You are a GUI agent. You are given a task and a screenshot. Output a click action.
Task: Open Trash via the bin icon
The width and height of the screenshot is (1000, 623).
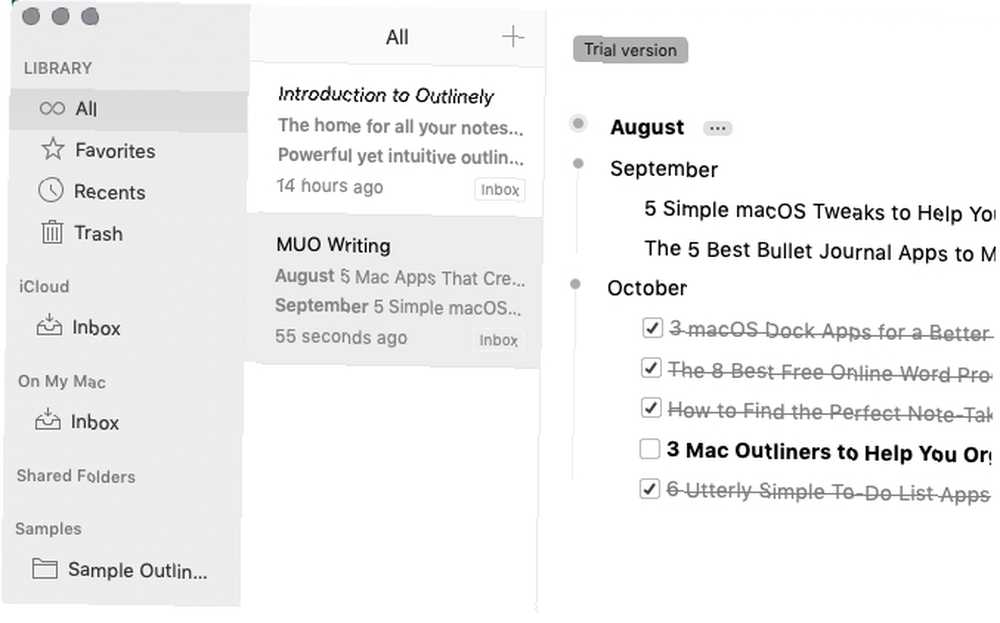[52, 232]
